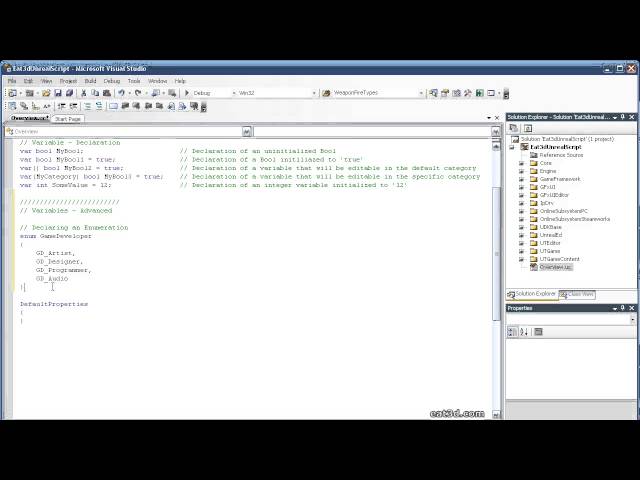The image size is (640, 480).
Task: Click the Cut scissors icon
Action: coord(84,93)
